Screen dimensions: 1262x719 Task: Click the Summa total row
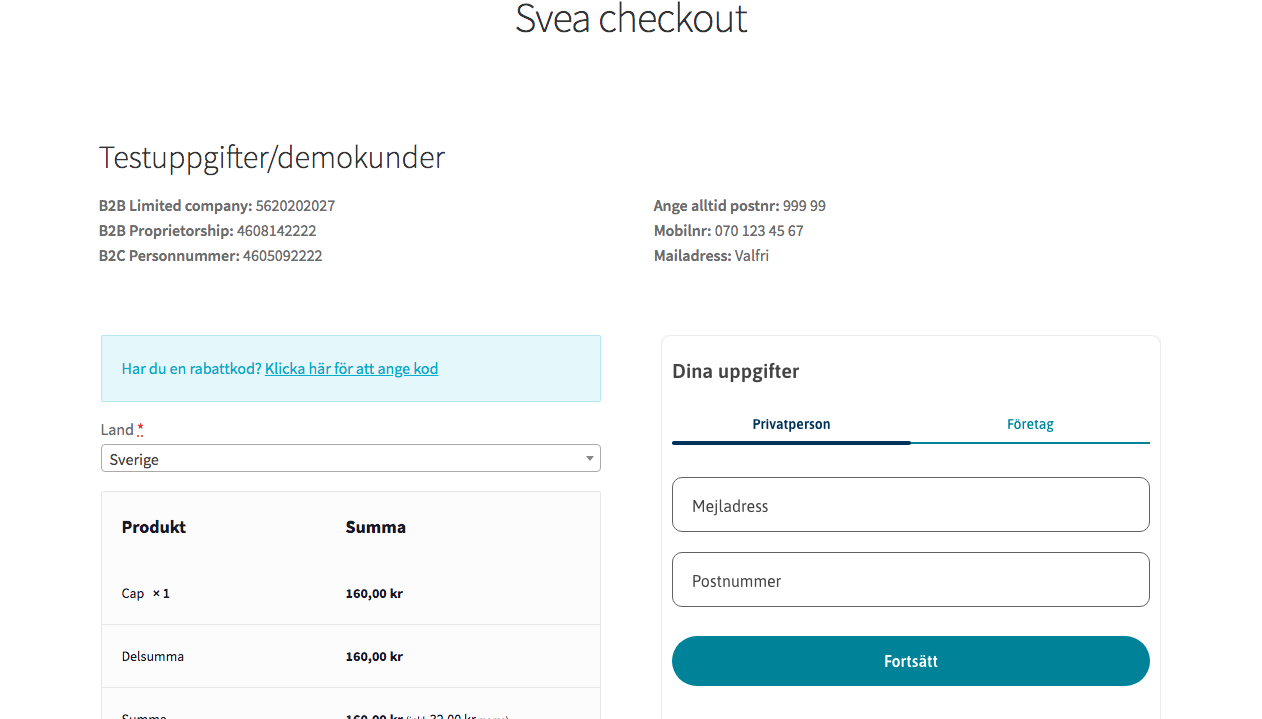point(350,714)
